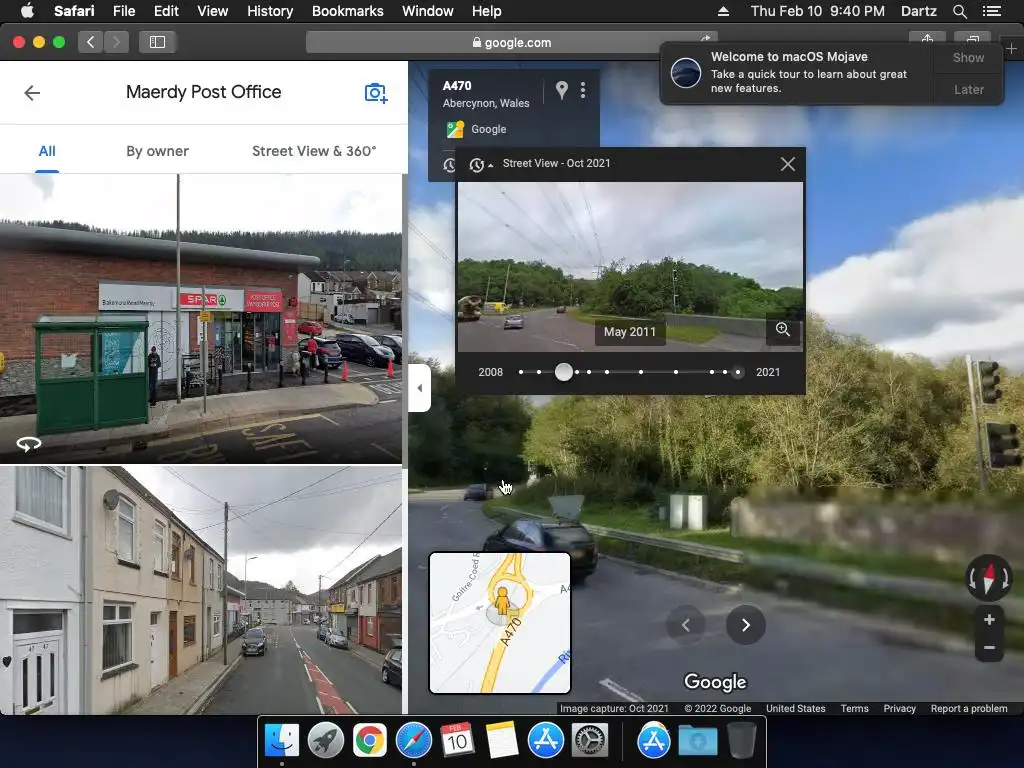Click the compass to reset north

(989, 578)
